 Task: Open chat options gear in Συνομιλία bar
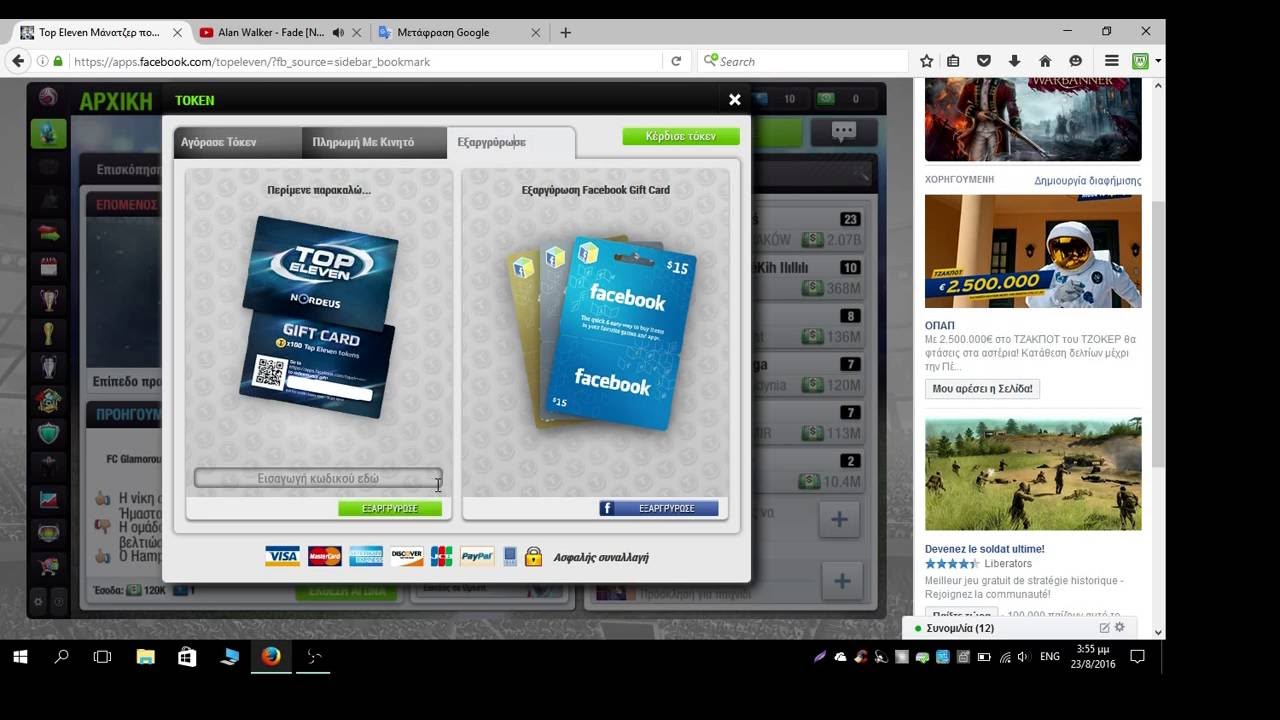click(x=1120, y=628)
